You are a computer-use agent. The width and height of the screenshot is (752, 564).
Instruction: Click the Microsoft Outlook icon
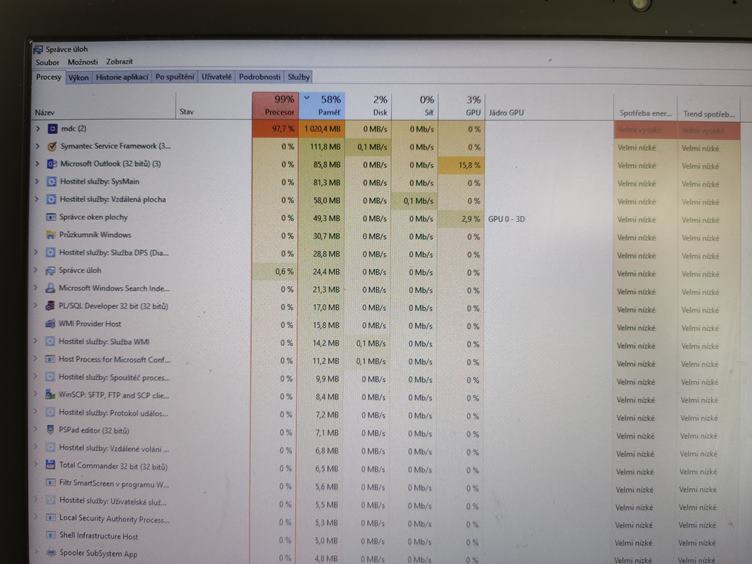[x=51, y=164]
